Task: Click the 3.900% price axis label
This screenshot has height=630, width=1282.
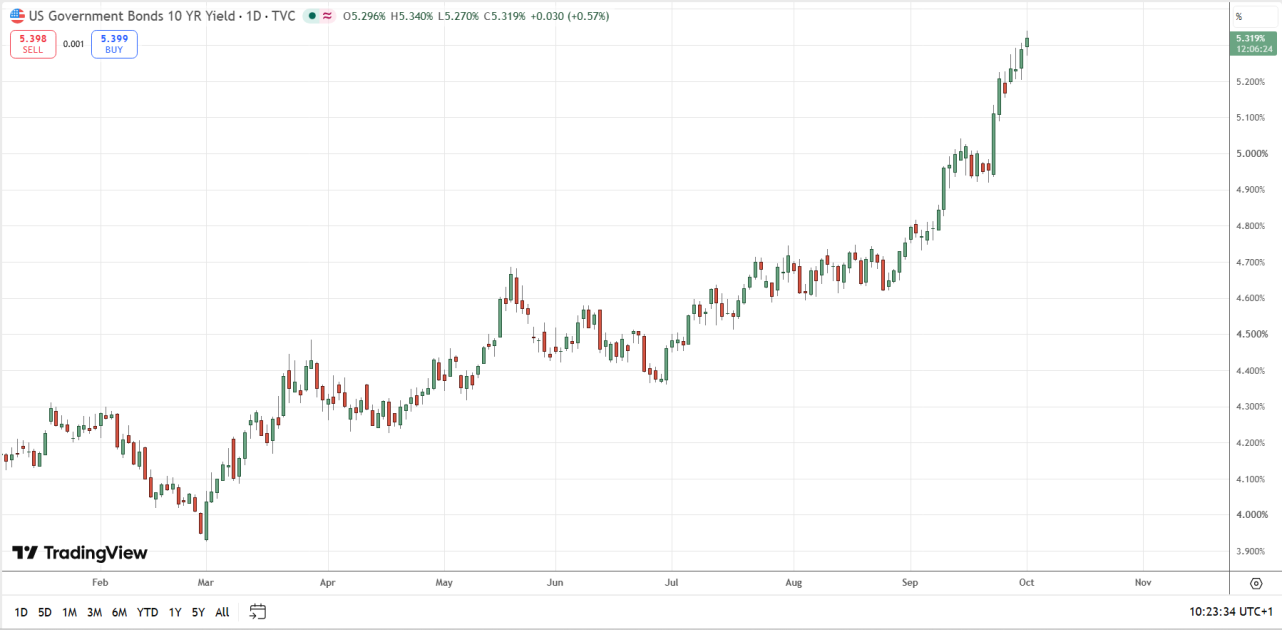Action: [1252, 551]
